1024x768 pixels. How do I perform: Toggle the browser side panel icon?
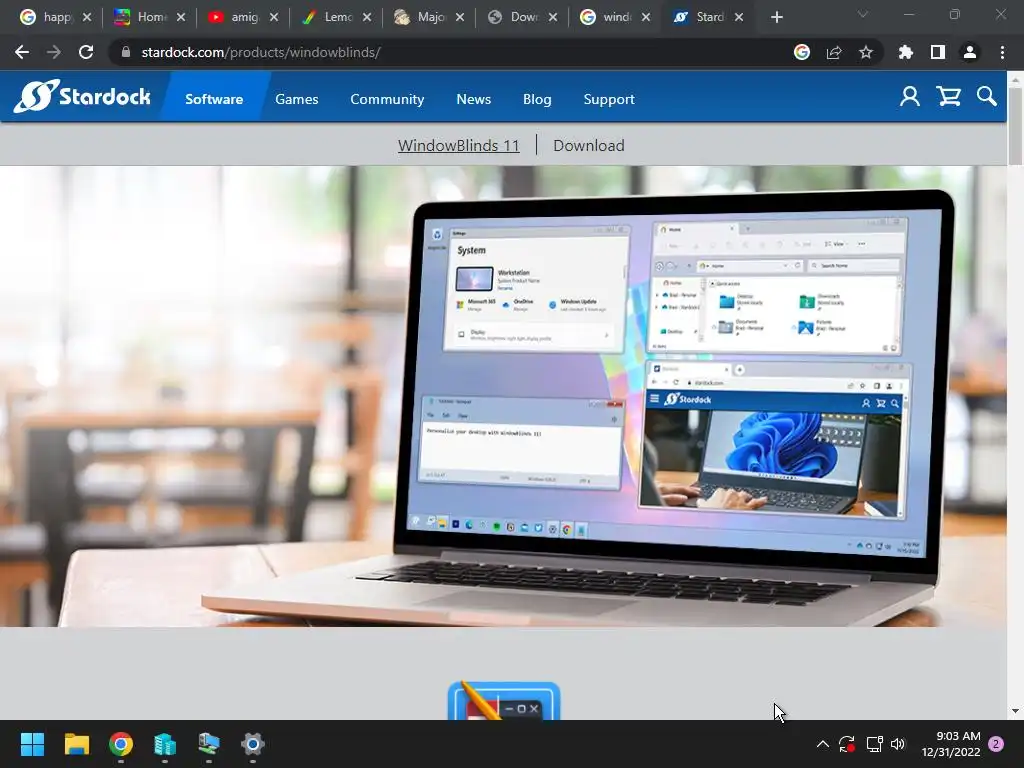point(938,52)
